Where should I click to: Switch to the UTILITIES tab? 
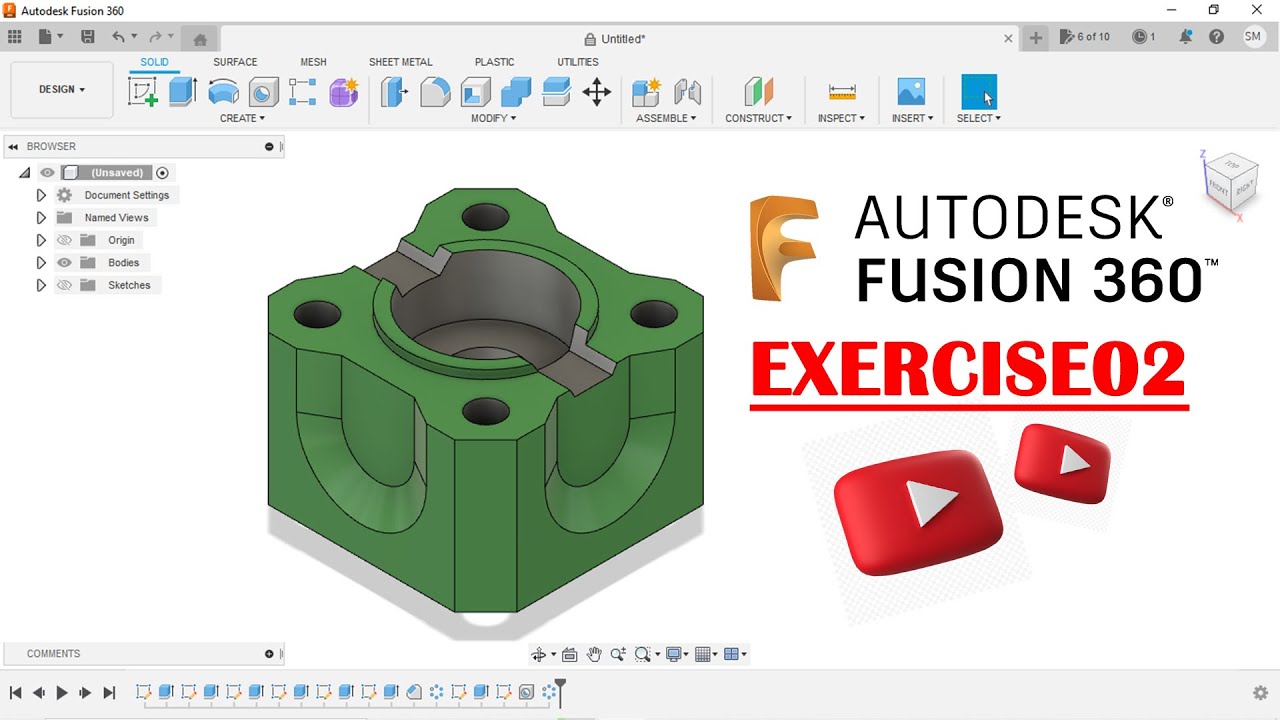[578, 62]
